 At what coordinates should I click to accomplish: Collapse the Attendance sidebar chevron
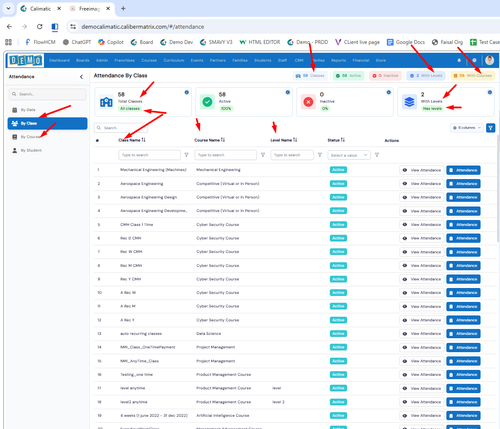point(81,77)
